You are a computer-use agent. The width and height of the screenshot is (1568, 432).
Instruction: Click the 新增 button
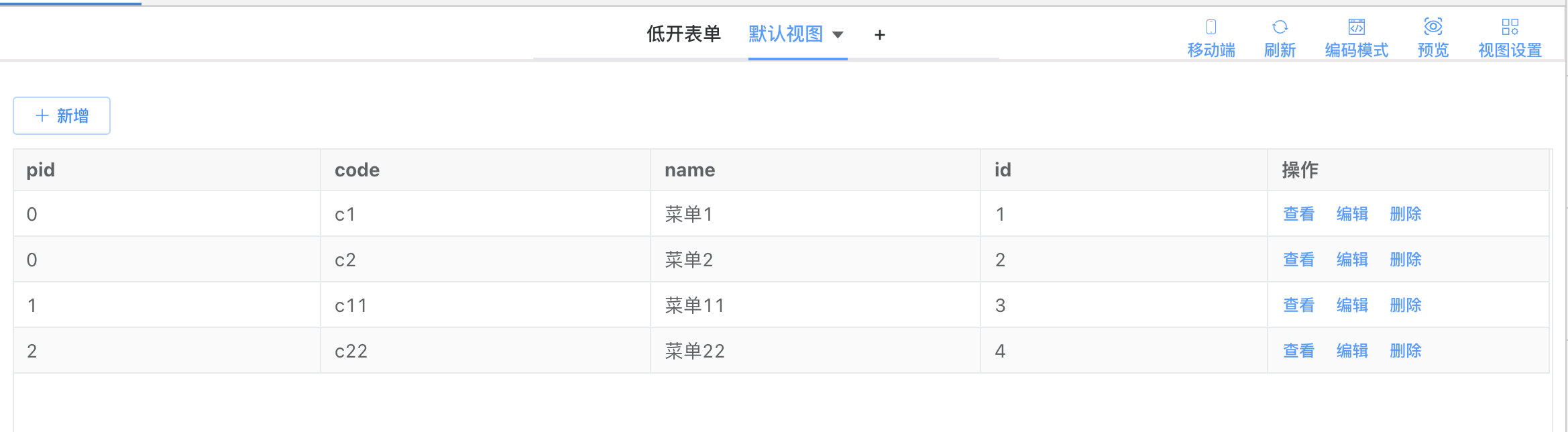pyautogui.click(x=62, y=116)
